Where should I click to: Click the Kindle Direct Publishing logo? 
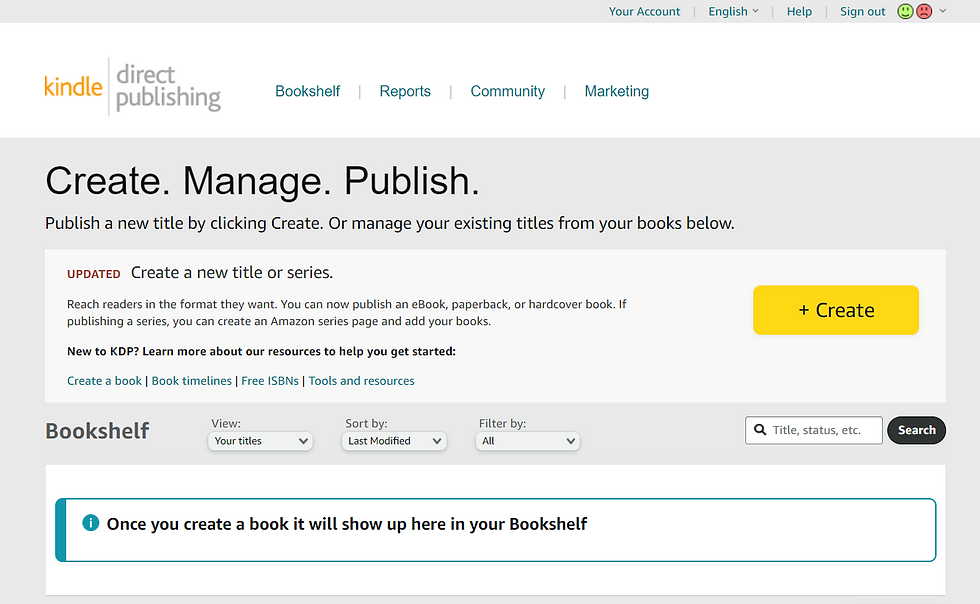131,85
